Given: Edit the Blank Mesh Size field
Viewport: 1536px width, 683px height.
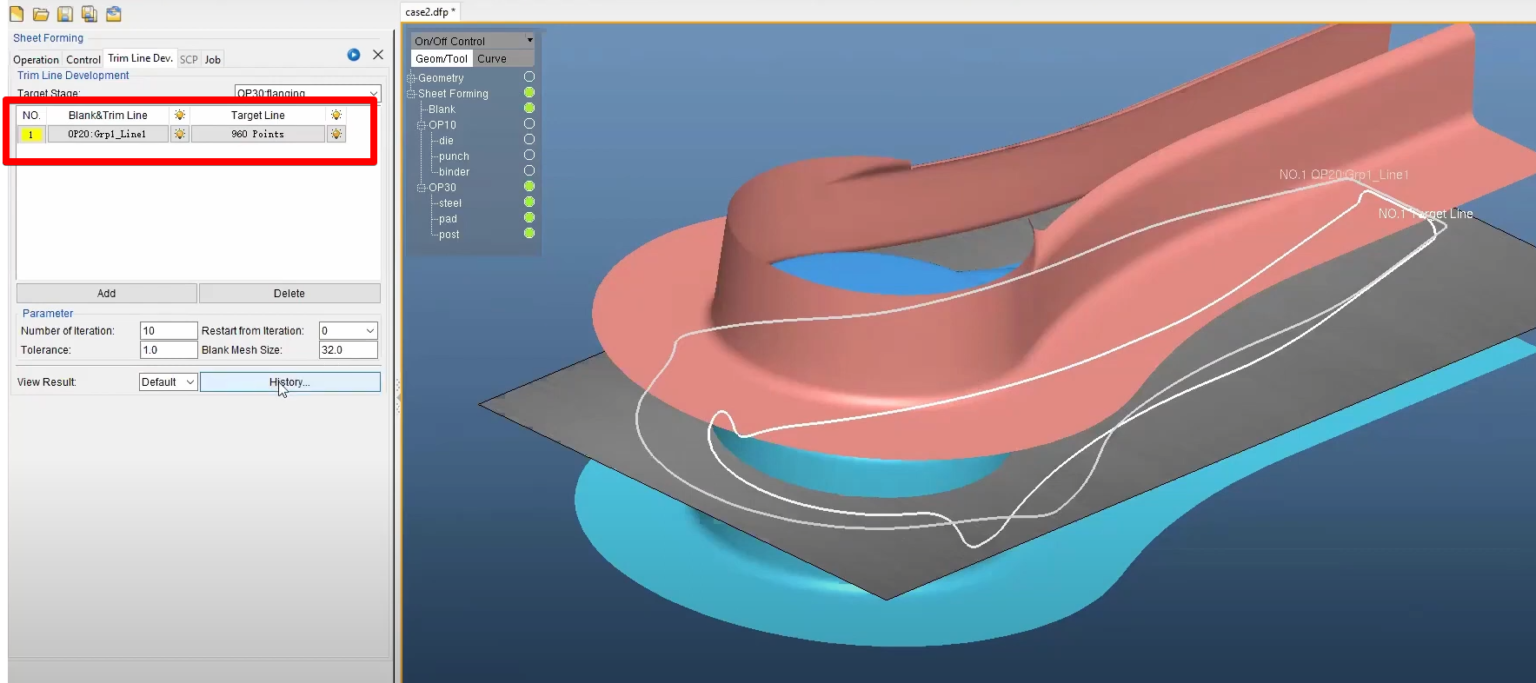Looking at the screenshot, I should pyautogui.click(x=347, y=349).
